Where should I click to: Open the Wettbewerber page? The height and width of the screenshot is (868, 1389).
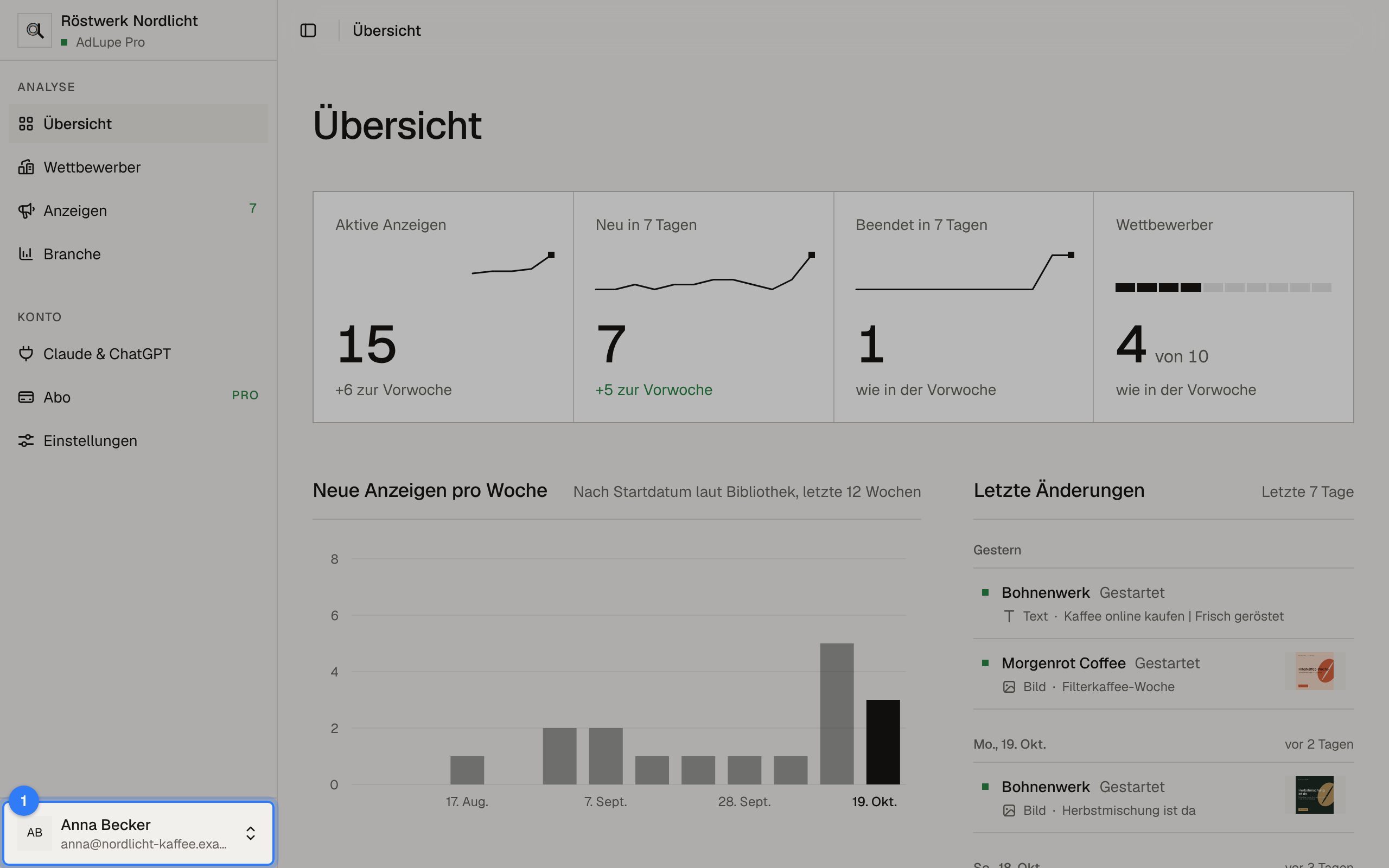[x=138, y=167]
